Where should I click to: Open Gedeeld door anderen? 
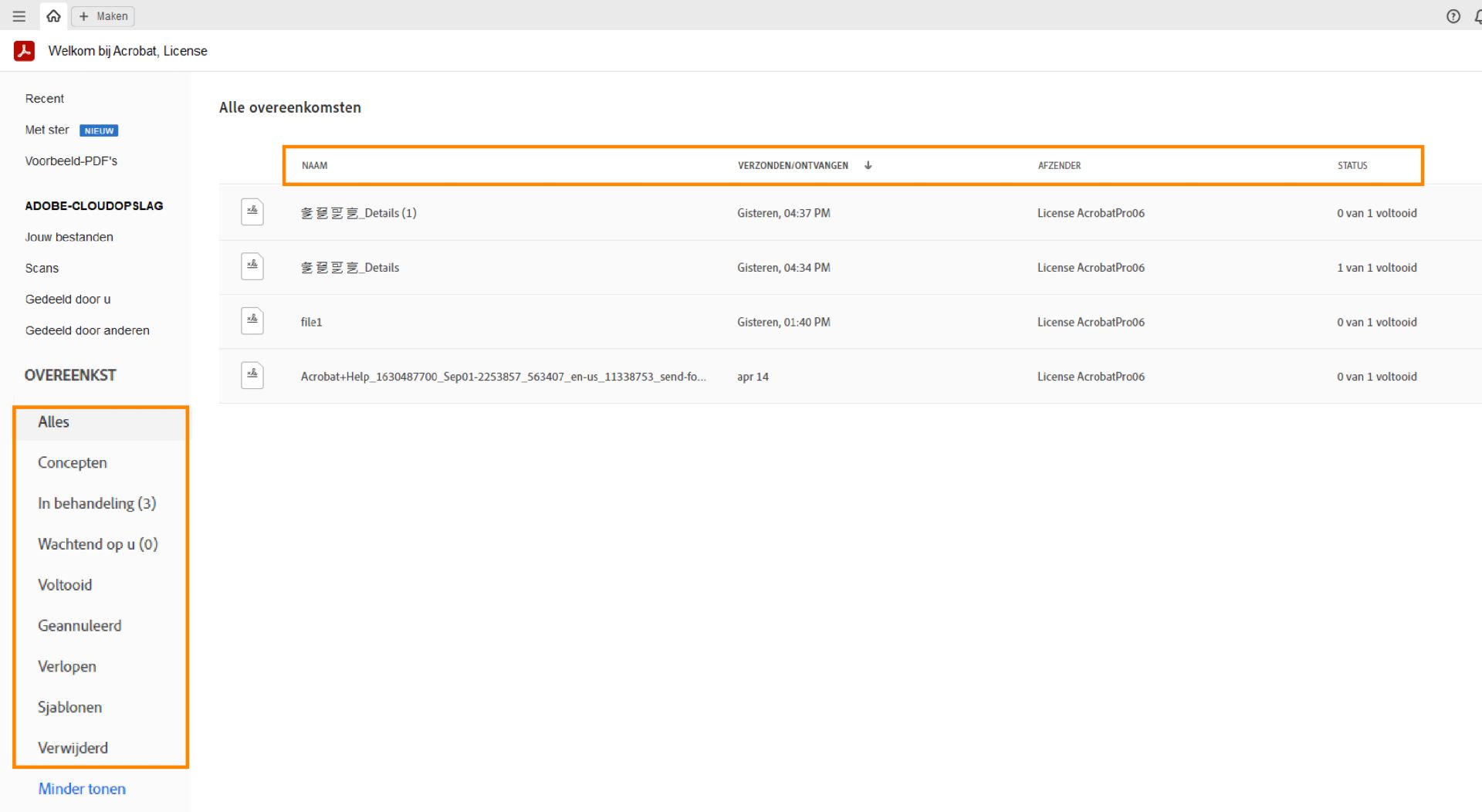pyautogui.click(x=87, y=330)
